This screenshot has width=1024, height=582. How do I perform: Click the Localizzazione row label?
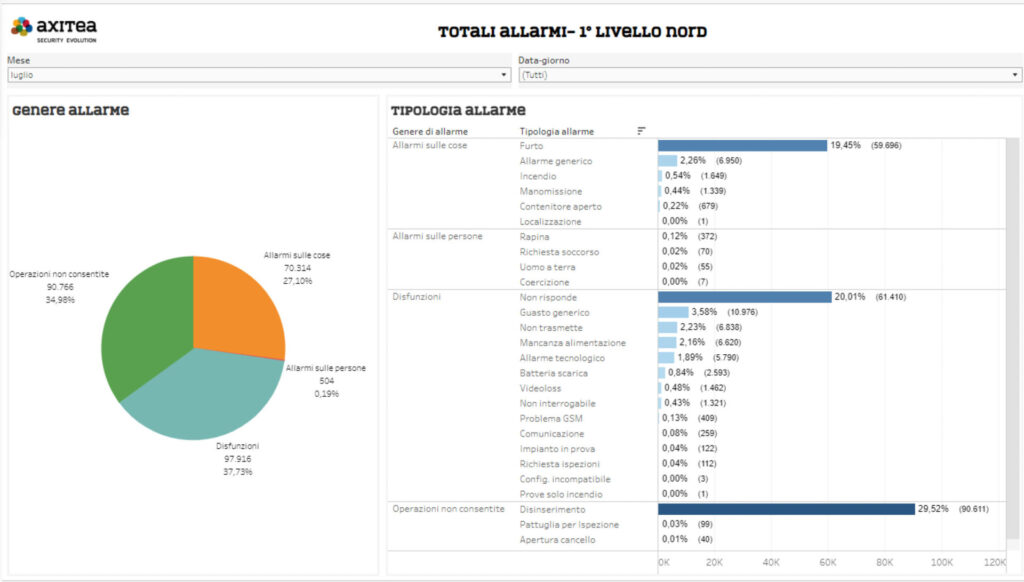[x=550, y=221]
